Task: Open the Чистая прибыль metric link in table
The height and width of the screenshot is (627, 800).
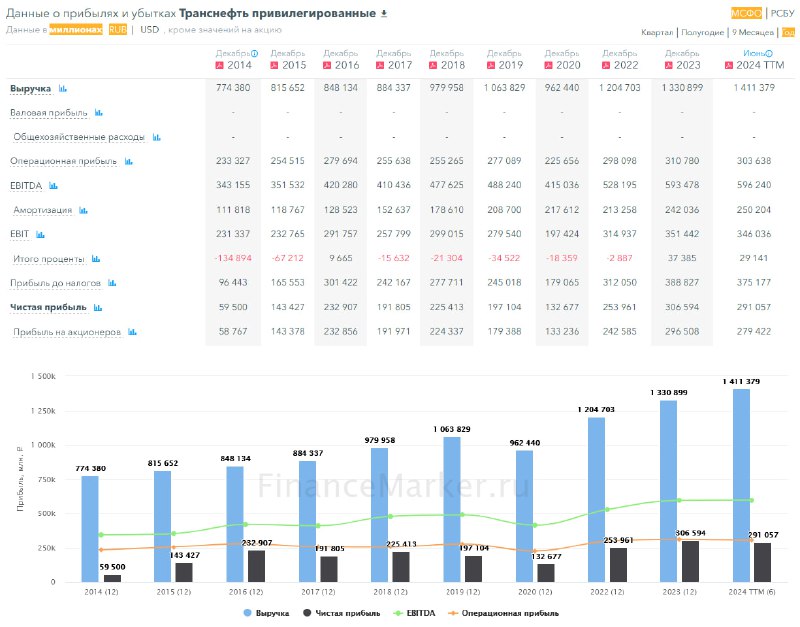Action: coord(48,307)
